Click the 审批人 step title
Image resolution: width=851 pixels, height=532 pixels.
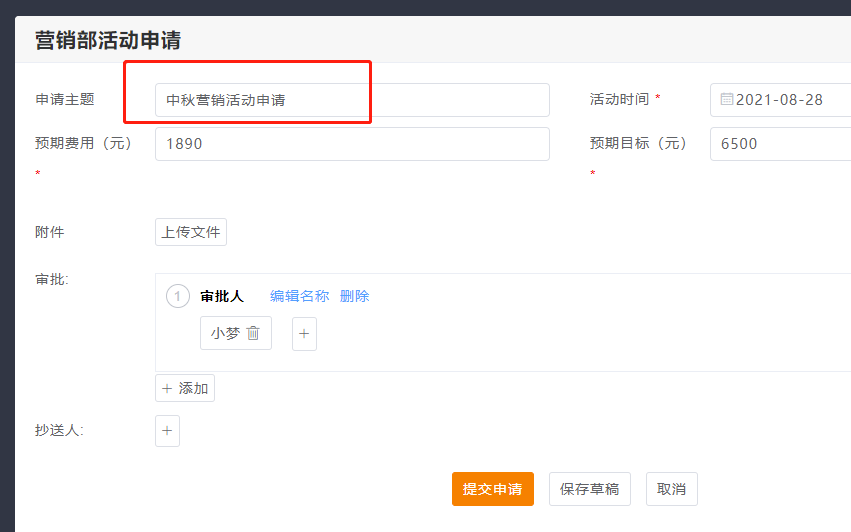[222, 296]
